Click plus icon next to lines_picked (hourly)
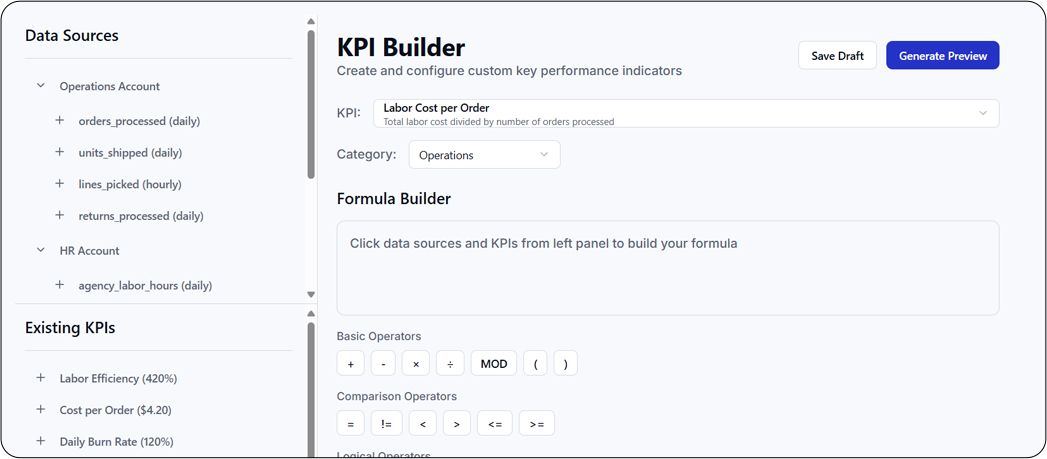This screenshot has width=1047, height=459. pos(60,184)
